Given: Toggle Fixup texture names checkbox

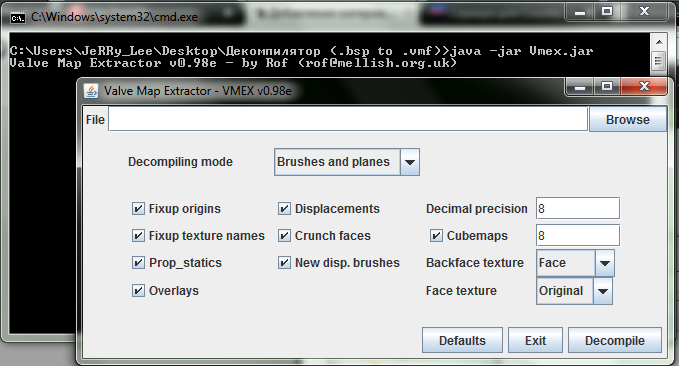Looking at the screenshot, I should click(x=138, y=236).
